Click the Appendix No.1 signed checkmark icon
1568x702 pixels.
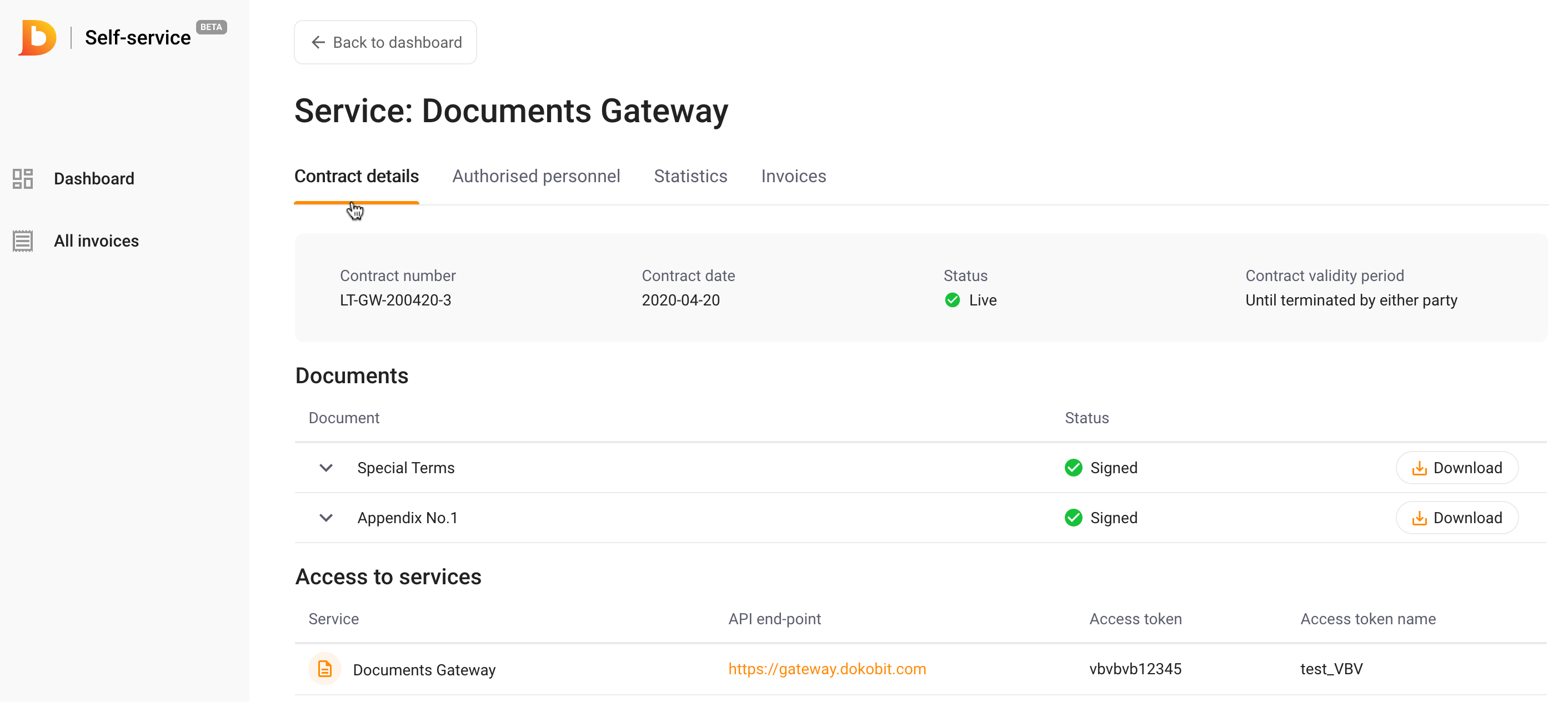click(1073, 518)
